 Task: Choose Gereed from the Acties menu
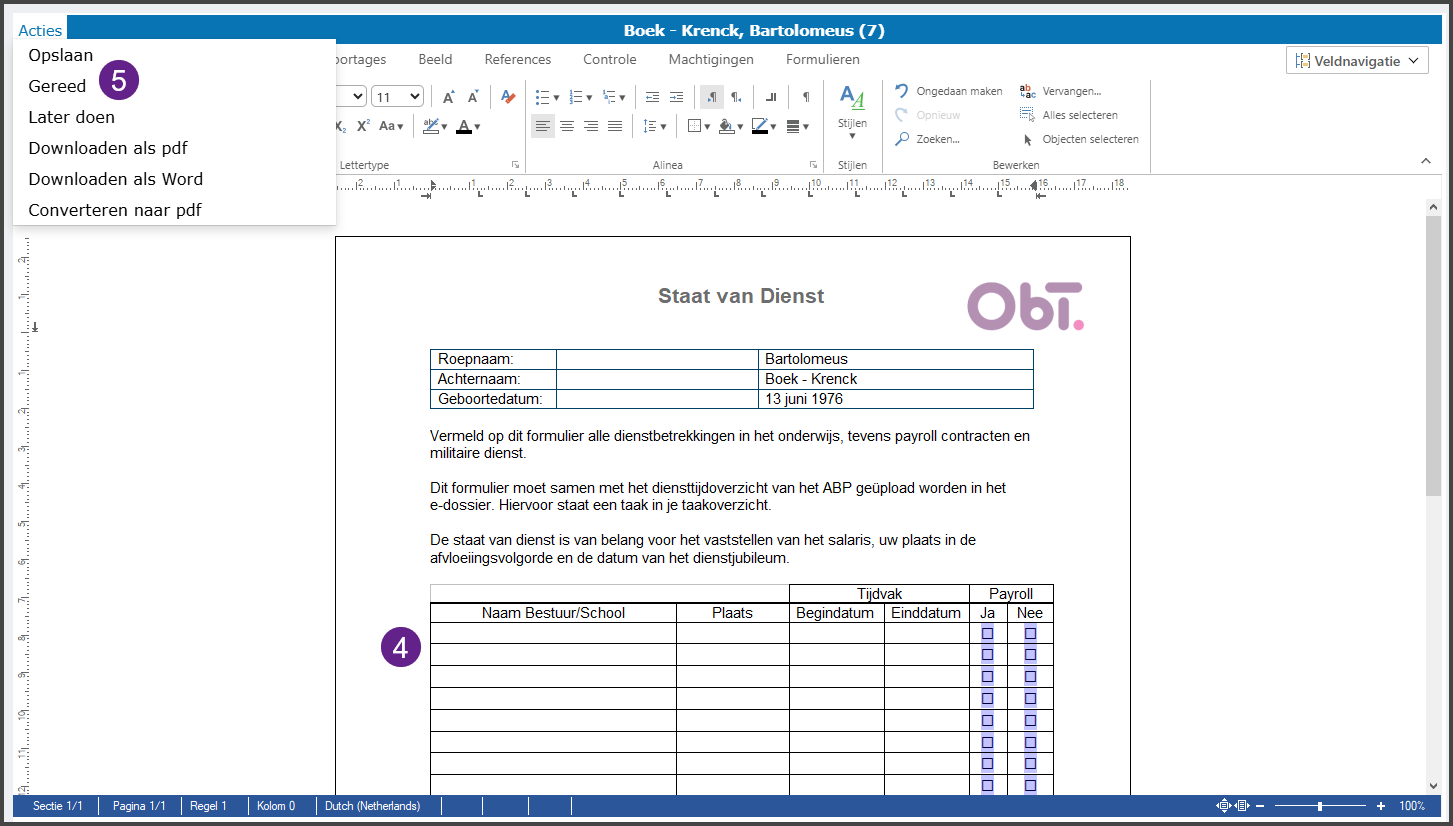[57, 86]
